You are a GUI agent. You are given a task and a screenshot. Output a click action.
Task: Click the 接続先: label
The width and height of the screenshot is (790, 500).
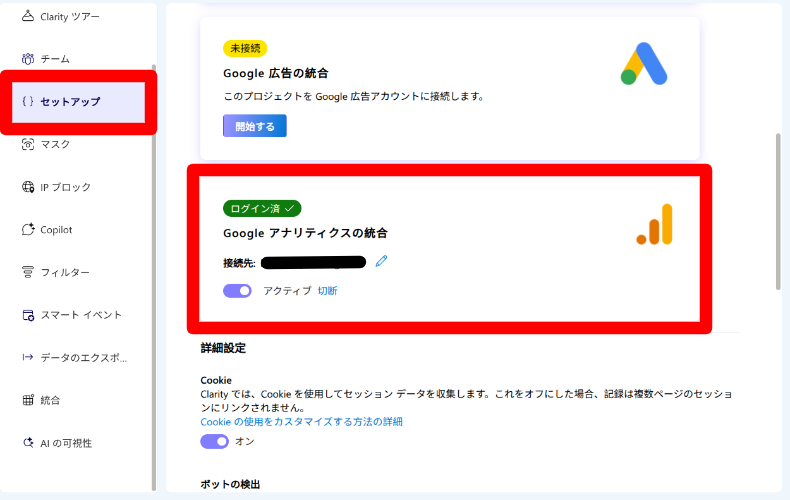click(239, 263)
